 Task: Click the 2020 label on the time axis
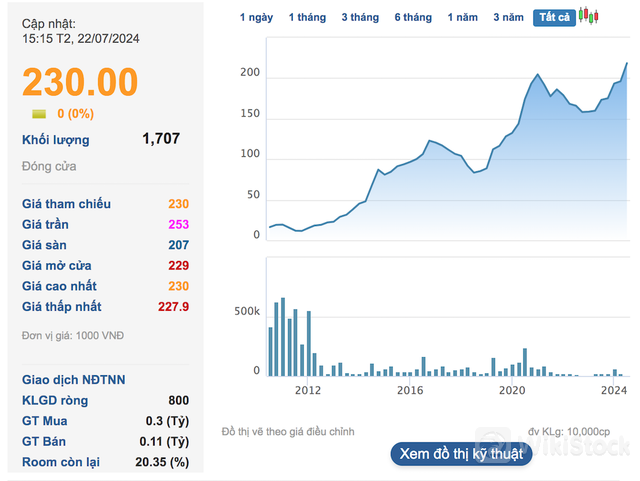point(512,390)
